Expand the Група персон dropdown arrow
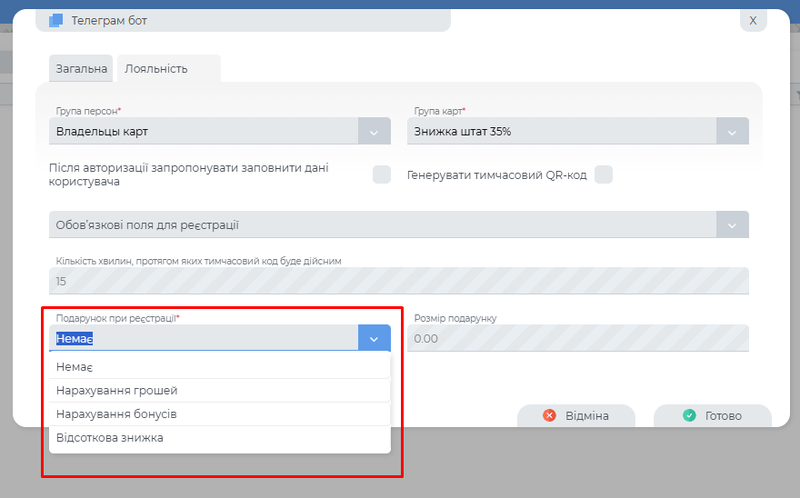 click(x=373, y=132)
